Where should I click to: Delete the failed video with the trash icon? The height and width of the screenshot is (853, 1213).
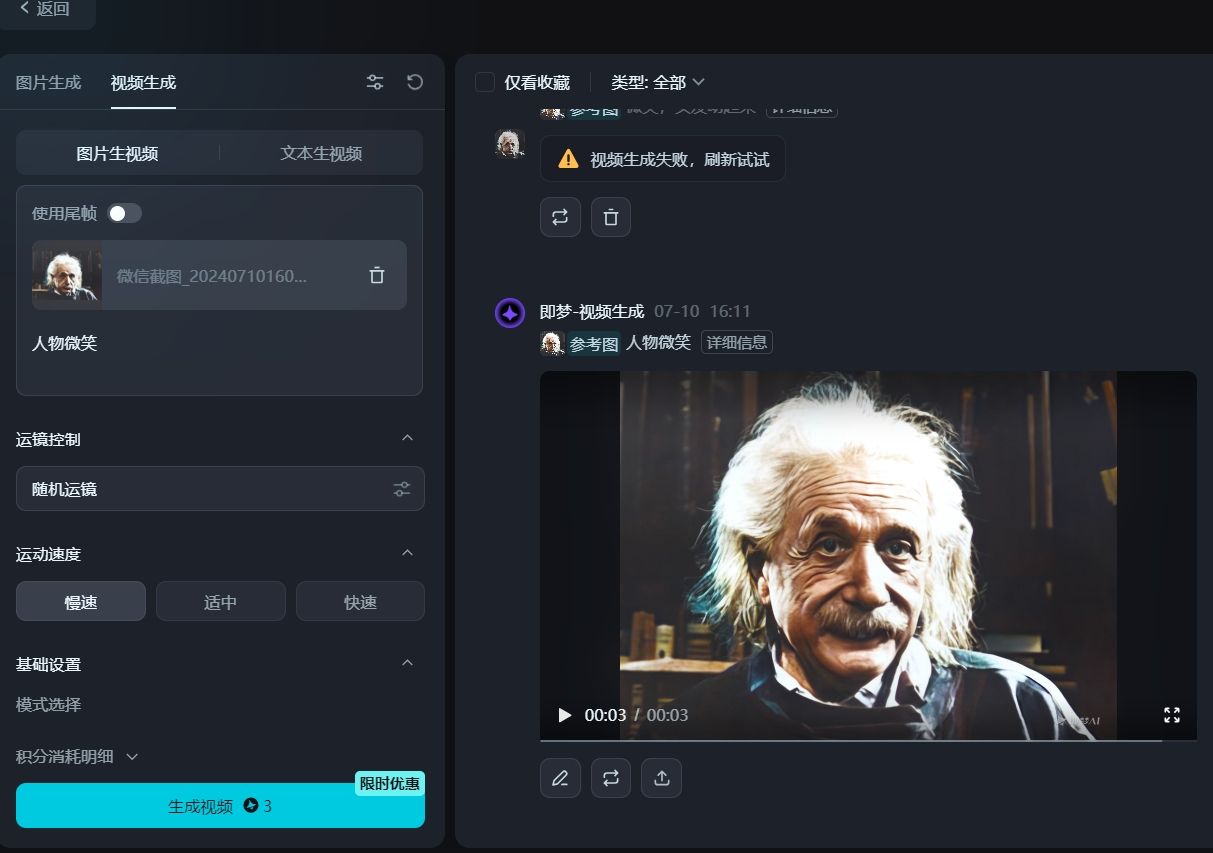611,217
